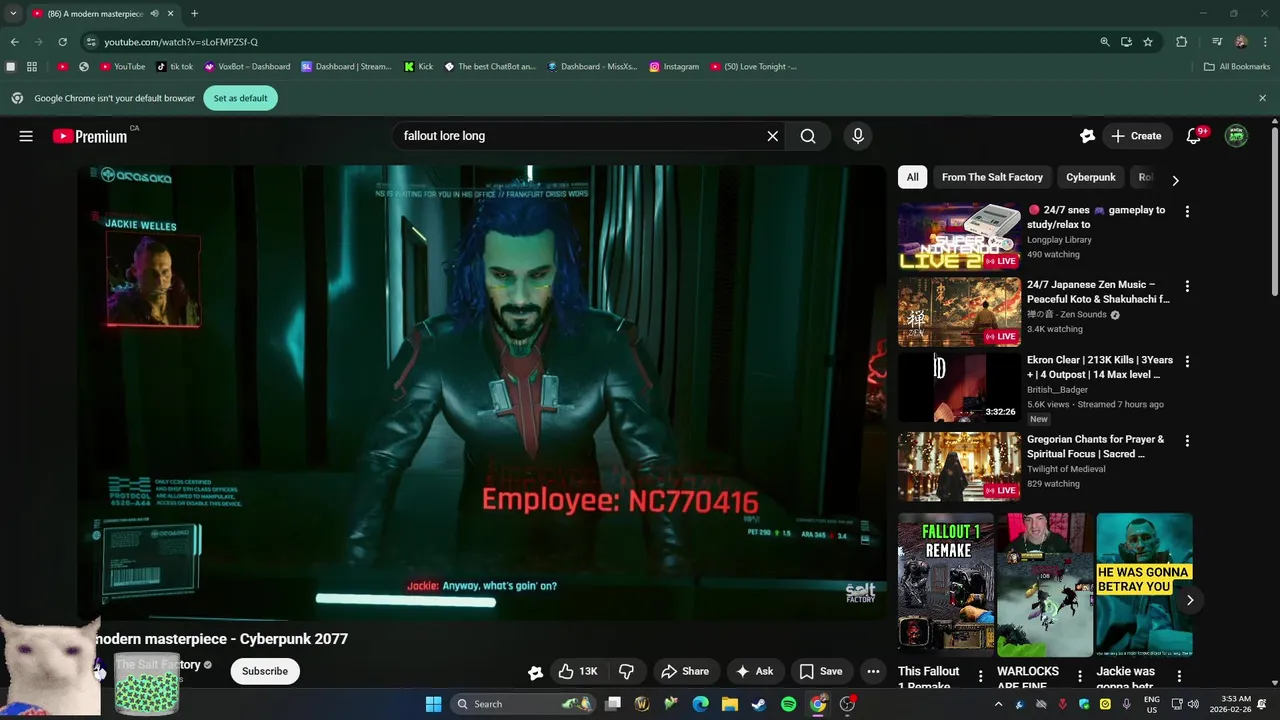Screen dimensions: 1280x720
Task: Open the Instagram bookmark
Action: [x=674, y=67]
